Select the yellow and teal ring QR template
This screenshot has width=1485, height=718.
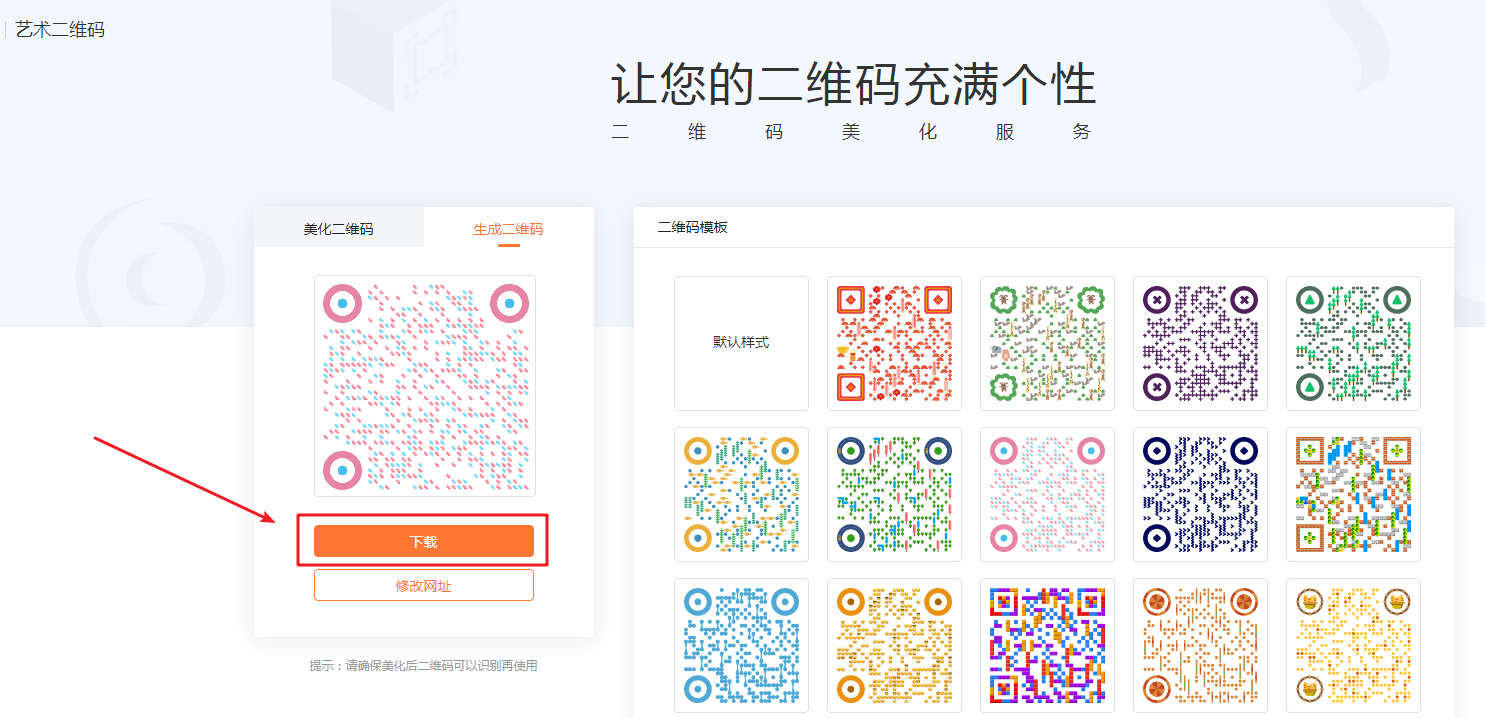point(741,494)
